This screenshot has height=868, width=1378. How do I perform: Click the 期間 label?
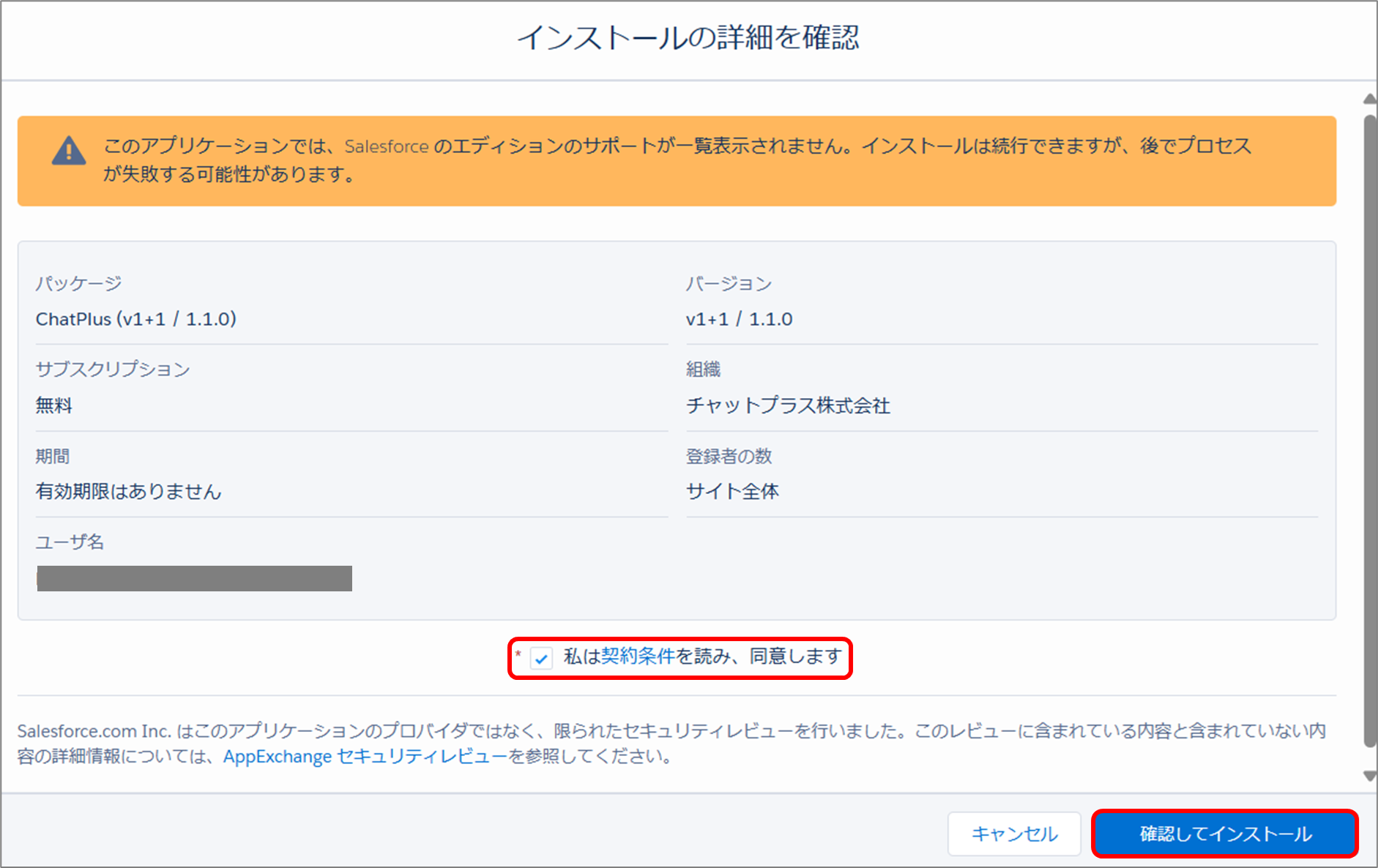[x=53, y=456]
